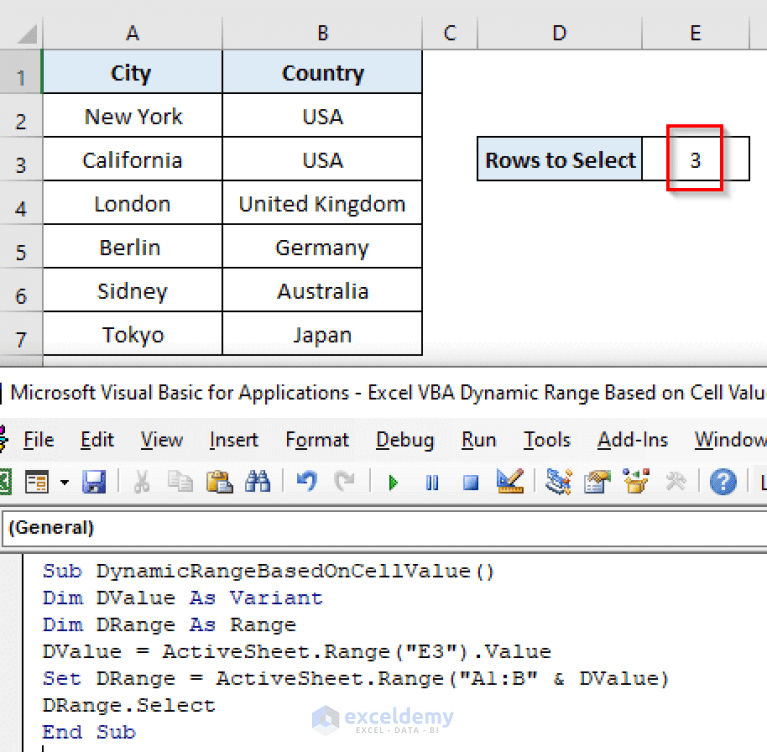Click the Paste clipboard icon
Screen dimensions: 767x752
point(219,482)
